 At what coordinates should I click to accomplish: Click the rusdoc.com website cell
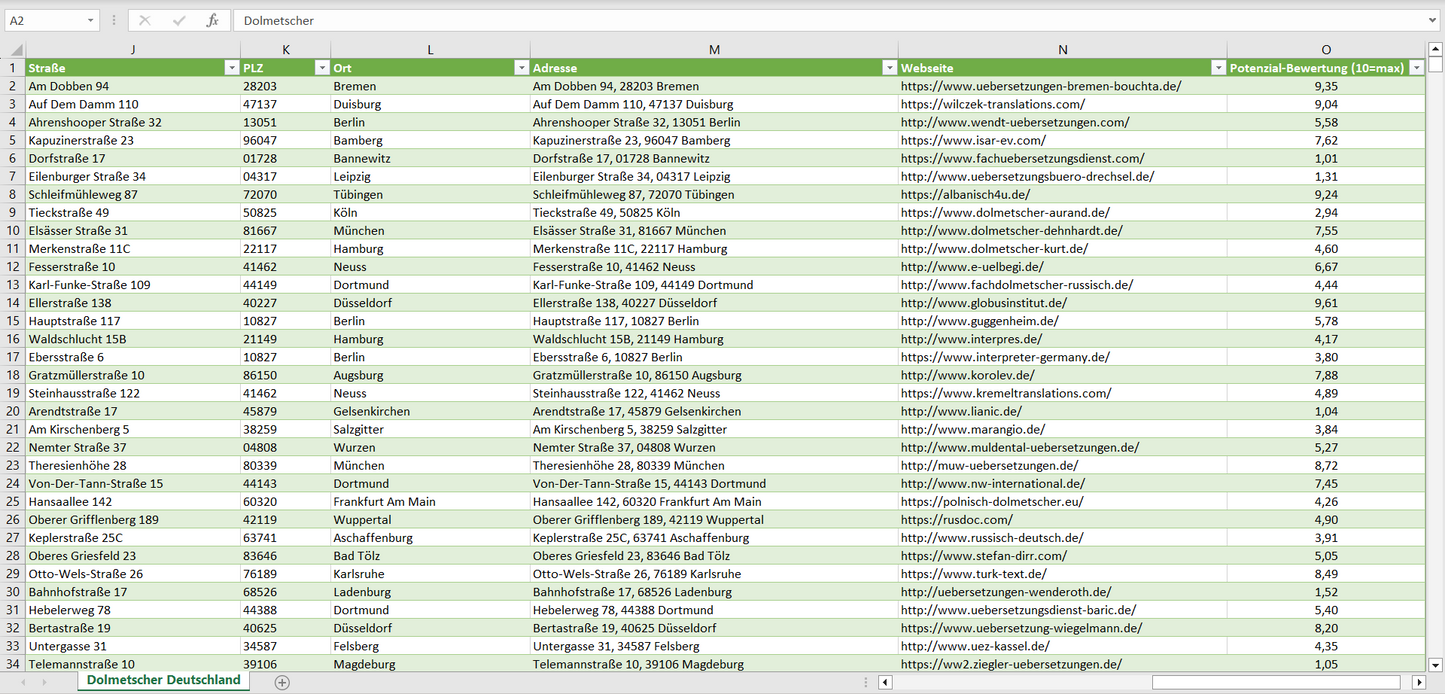click(x=956, y=520)
